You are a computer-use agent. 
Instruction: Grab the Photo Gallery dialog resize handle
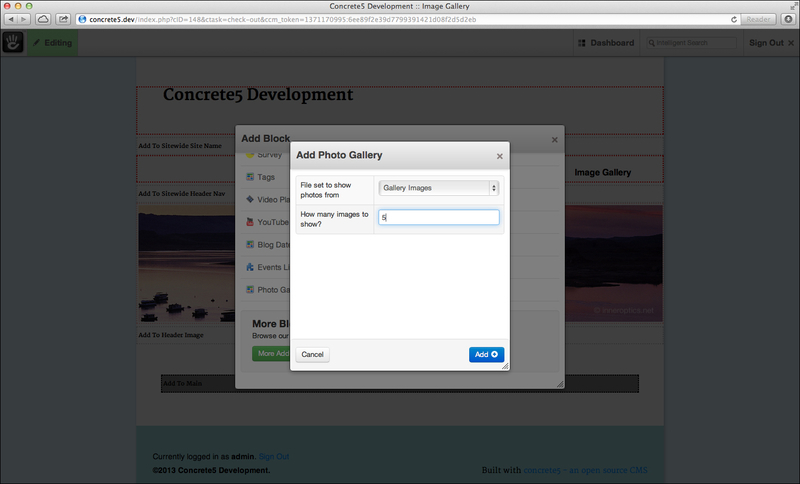click(505, 366)
